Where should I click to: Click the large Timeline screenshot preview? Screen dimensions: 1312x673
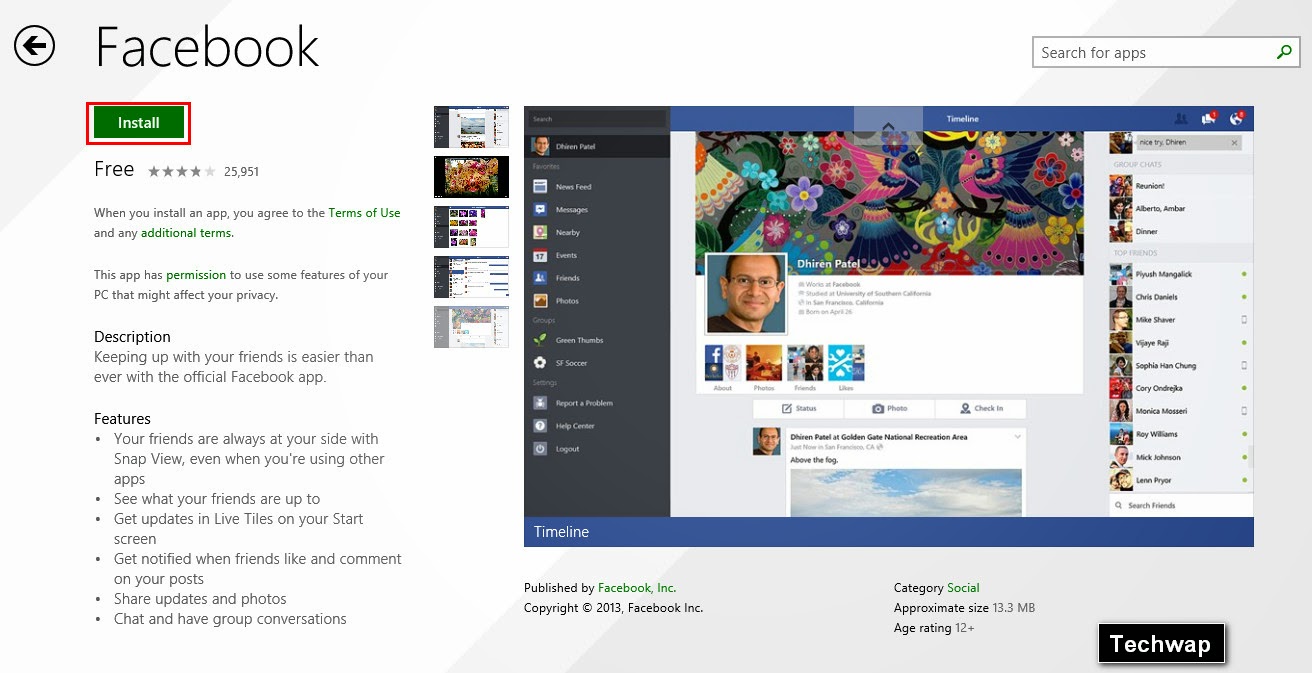pyautogui.click(x=889, y=326)
